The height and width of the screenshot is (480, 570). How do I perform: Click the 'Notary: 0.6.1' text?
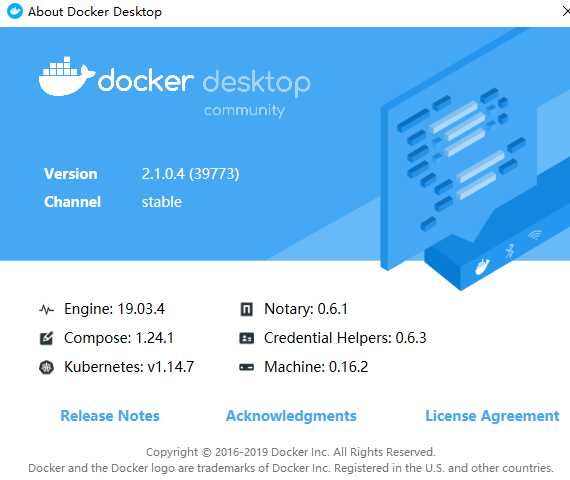point(306,309)
